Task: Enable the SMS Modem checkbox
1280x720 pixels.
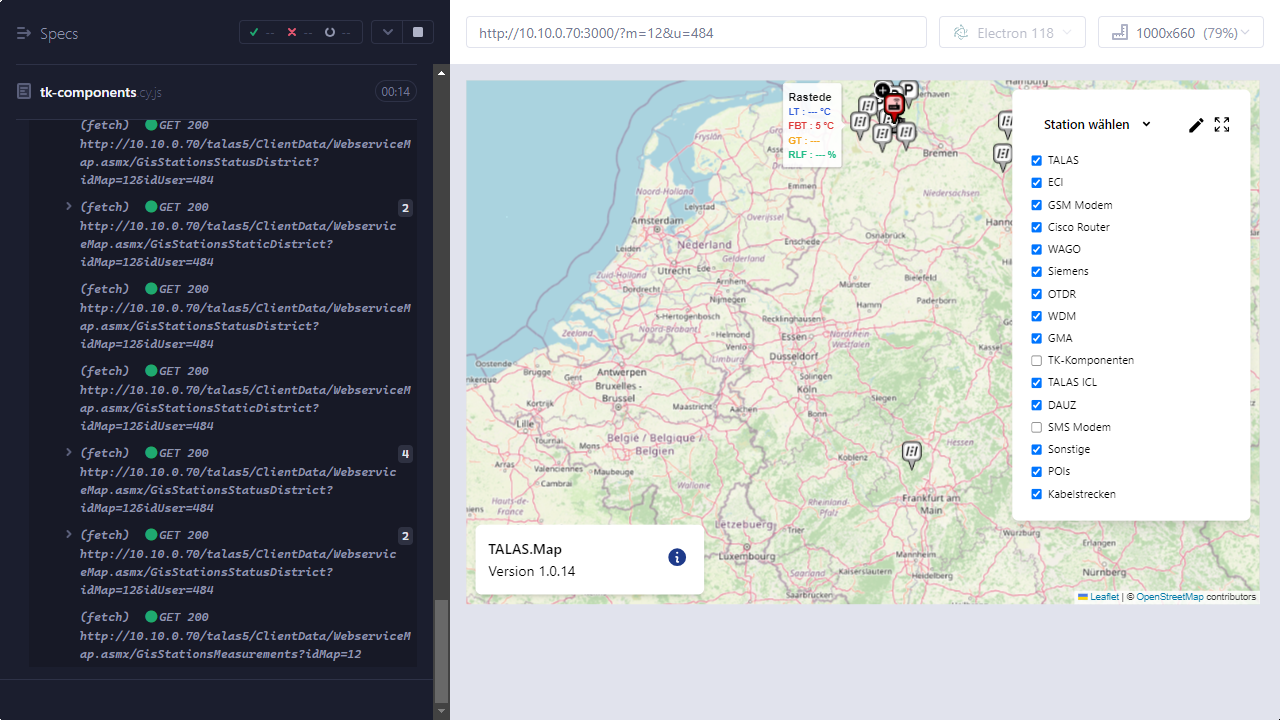Action: 1036,427
